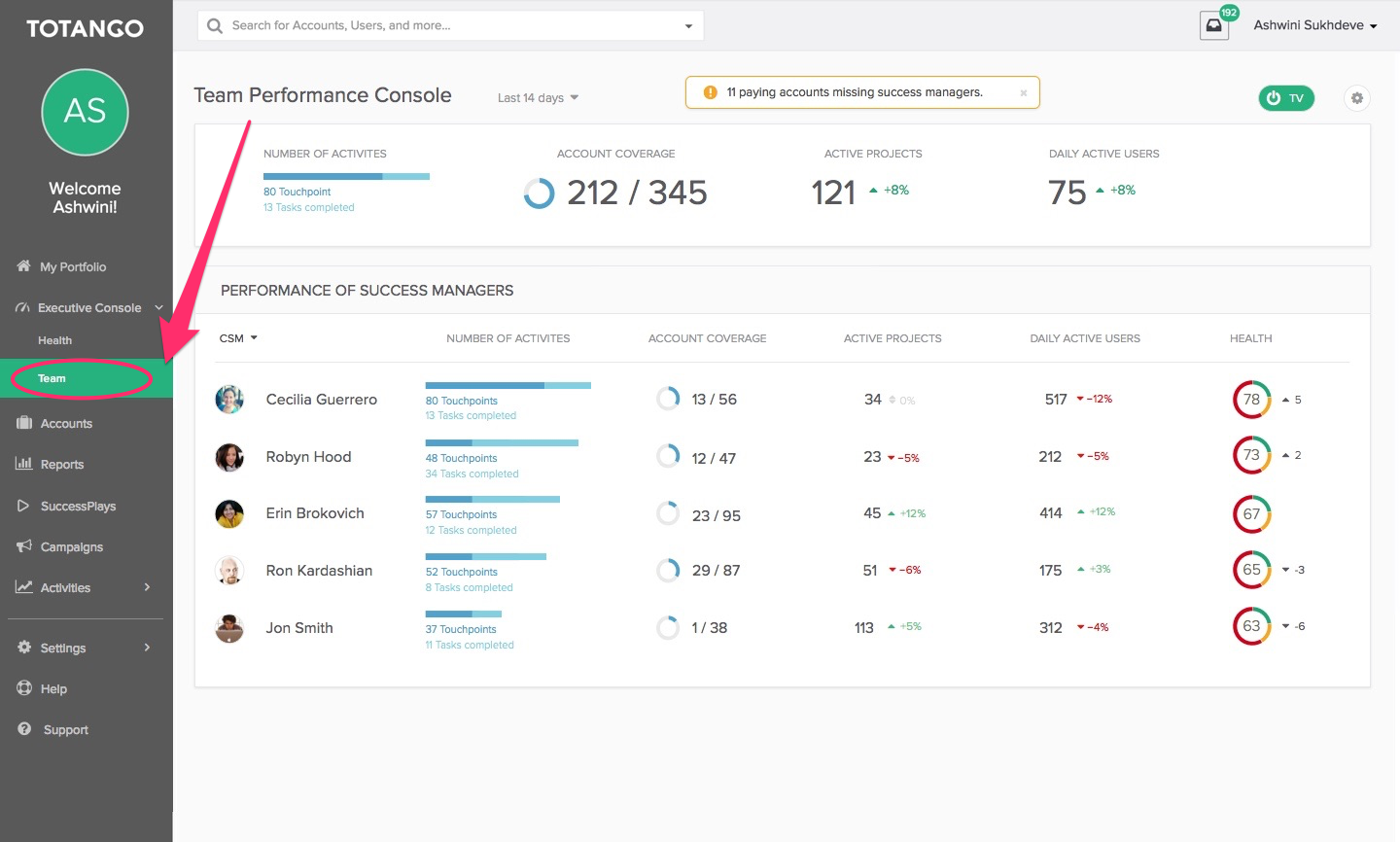
Task: Open Reports in the sidebar
Action: point(62,464)
